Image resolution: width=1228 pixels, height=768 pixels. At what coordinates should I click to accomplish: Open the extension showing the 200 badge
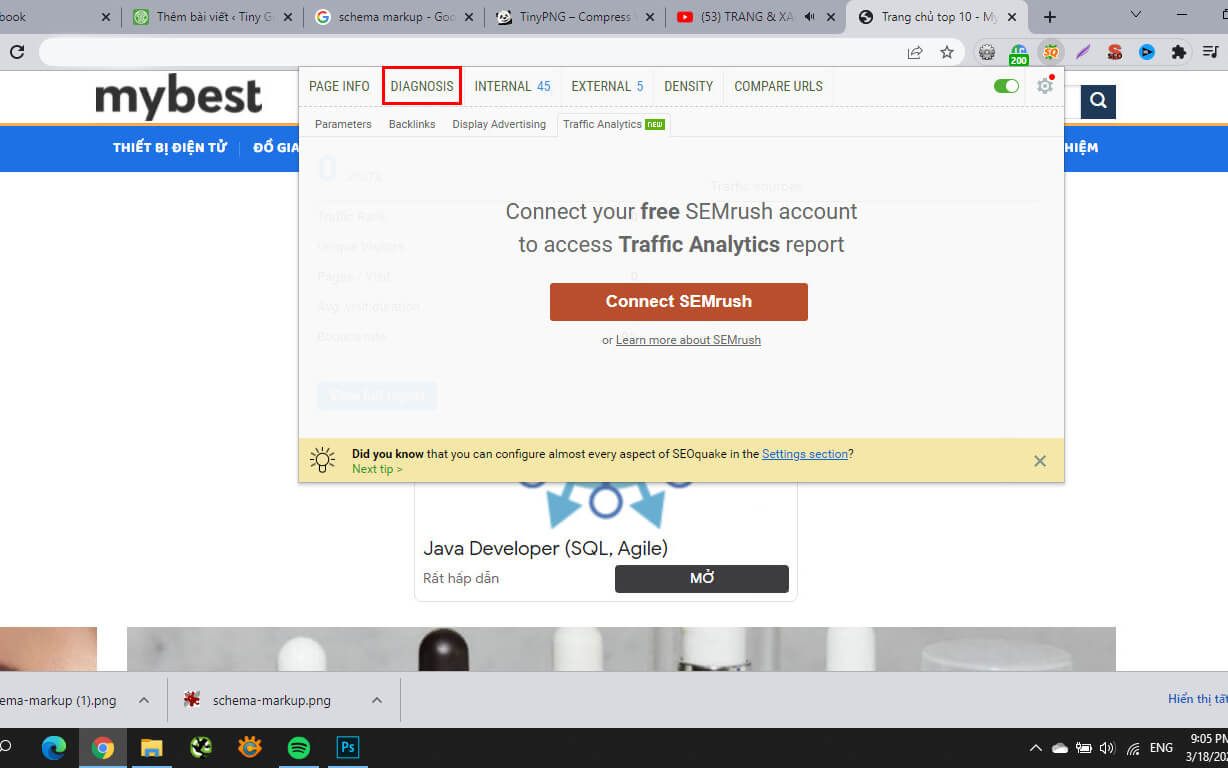[x=1019, y=53]
